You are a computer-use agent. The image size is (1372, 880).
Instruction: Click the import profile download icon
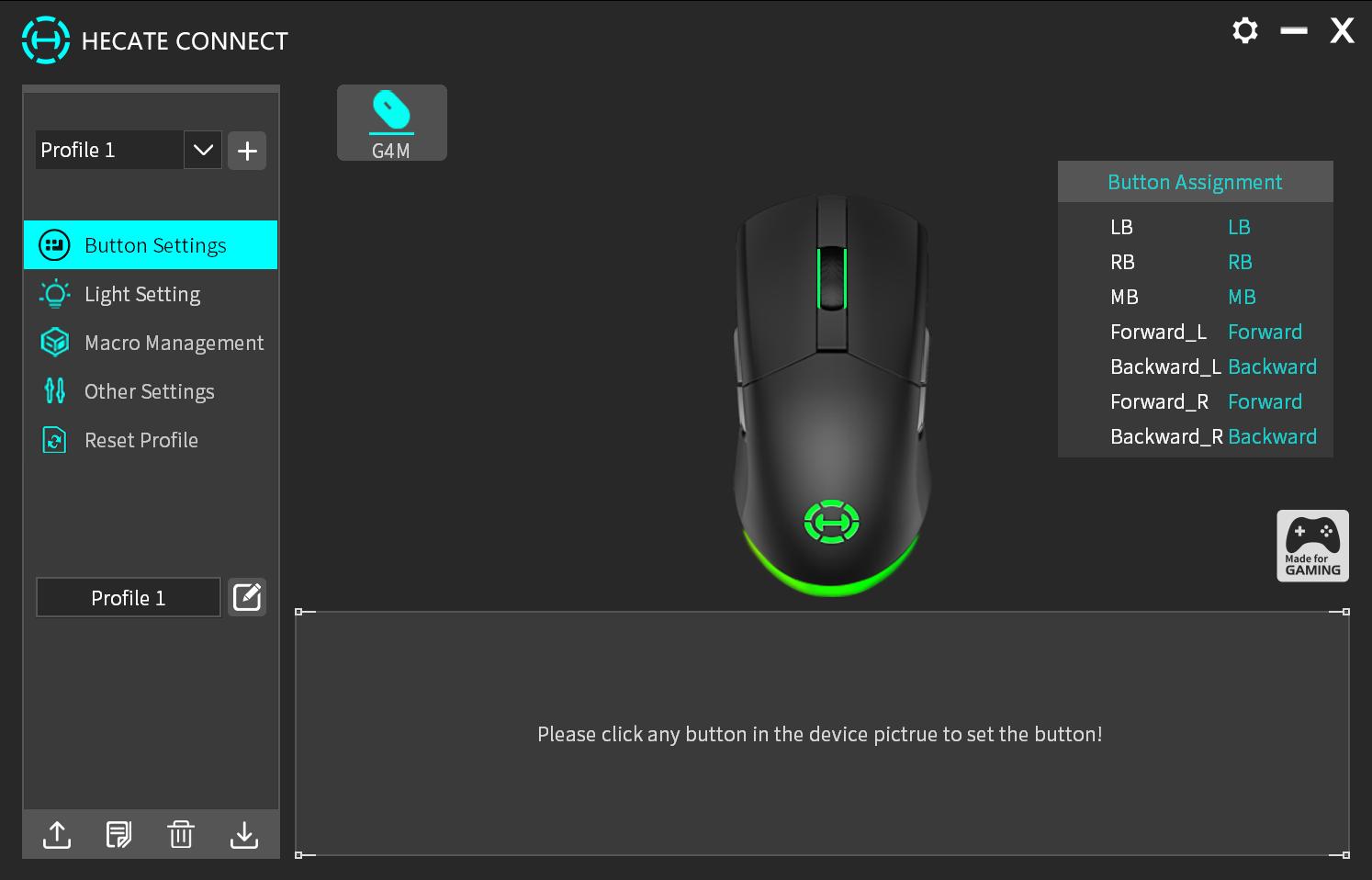(x=243, y=834)
